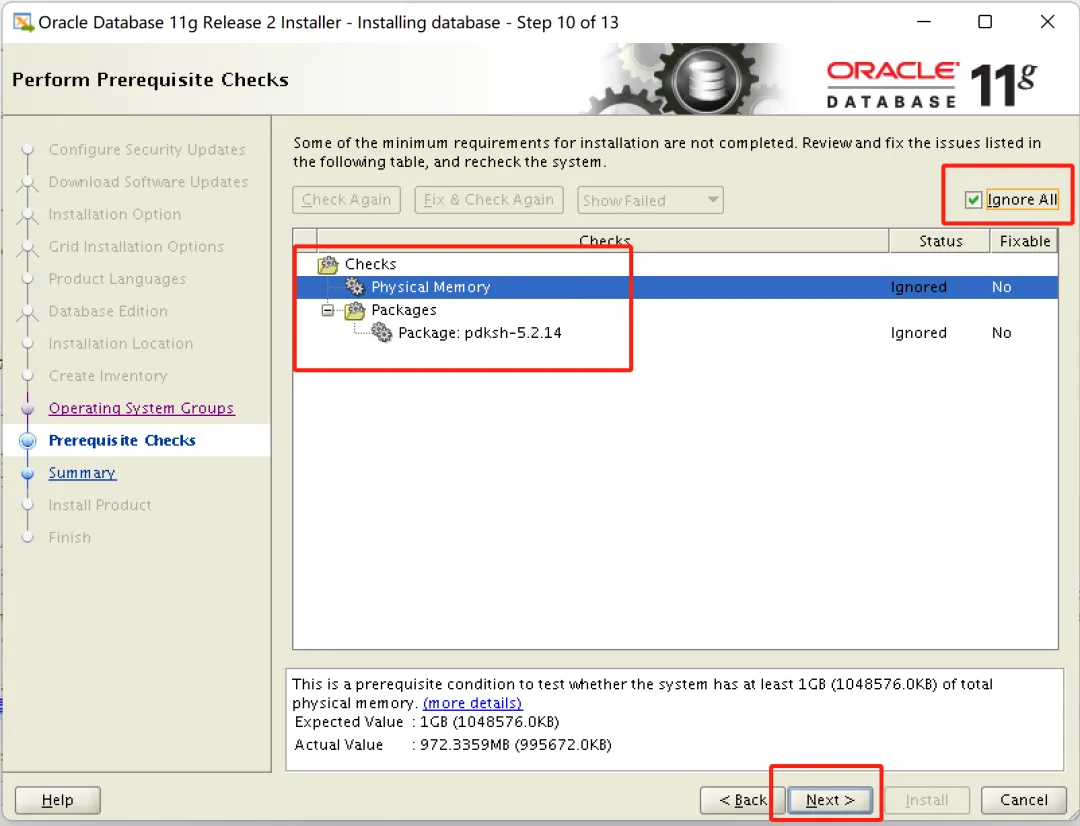Viewport: 1080px width, 826px height.
Task: Click the Finish step
Action: [70, 537]
